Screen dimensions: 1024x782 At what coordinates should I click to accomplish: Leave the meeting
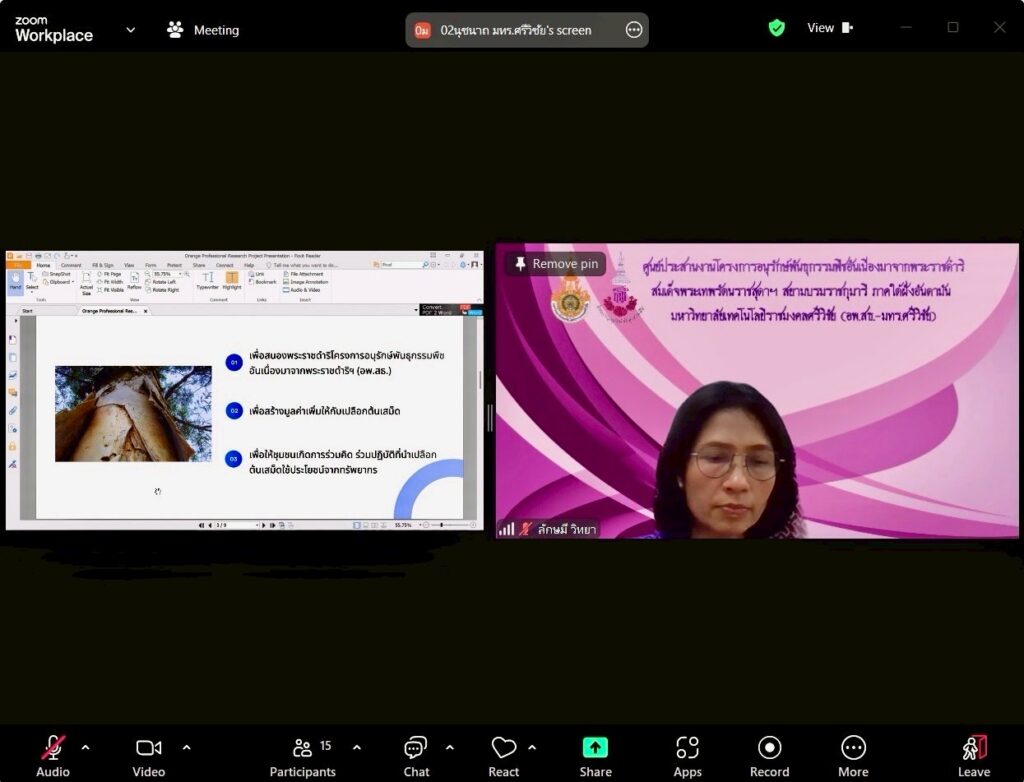click(x=974, y=757)
